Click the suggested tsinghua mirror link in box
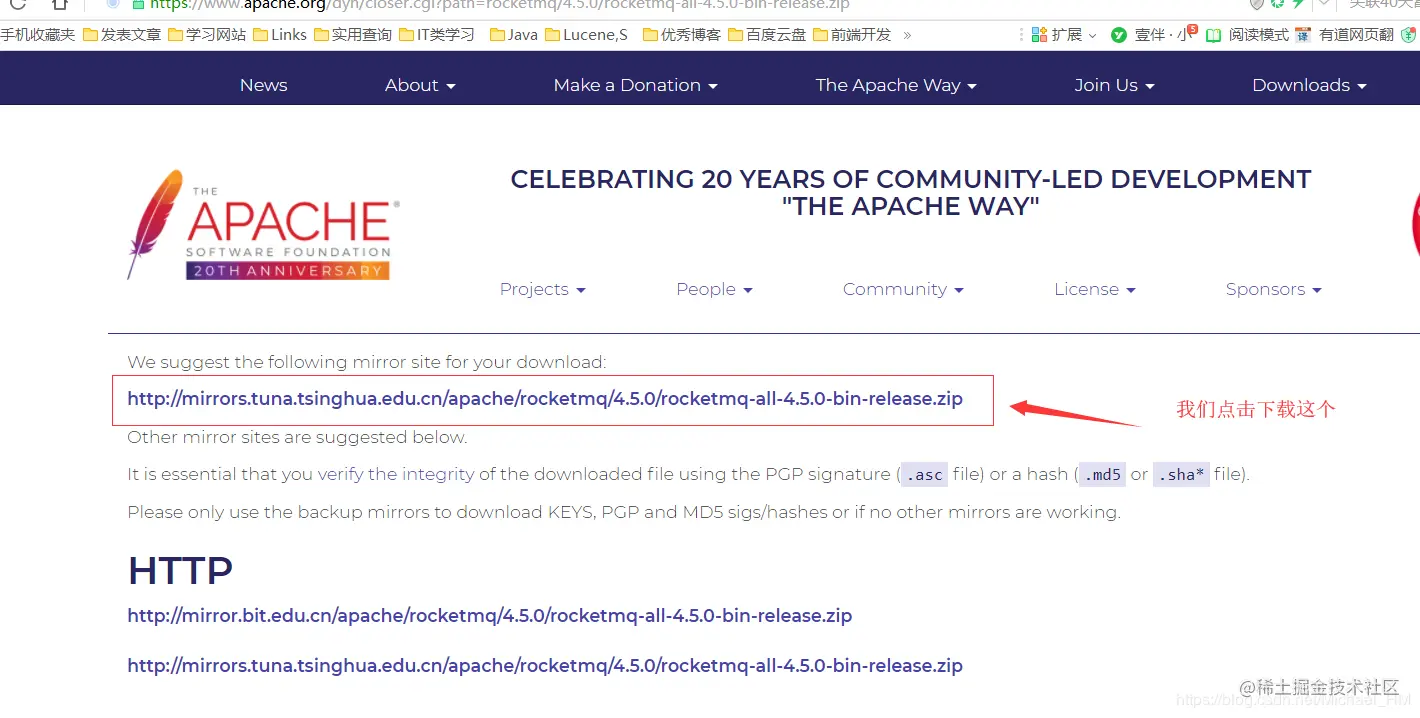Screen dimensions: 1420x718 click(x=545, y=399)
